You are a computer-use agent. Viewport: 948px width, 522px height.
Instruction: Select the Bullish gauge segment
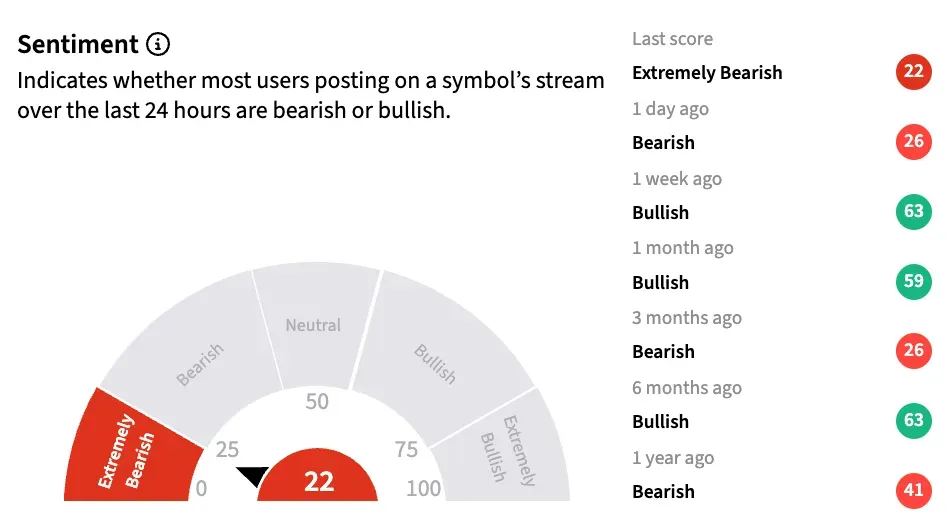tap(435, 358)
